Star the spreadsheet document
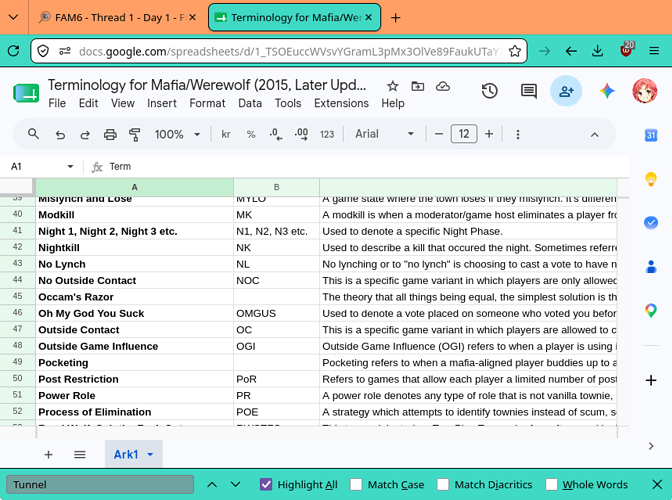 392,87
